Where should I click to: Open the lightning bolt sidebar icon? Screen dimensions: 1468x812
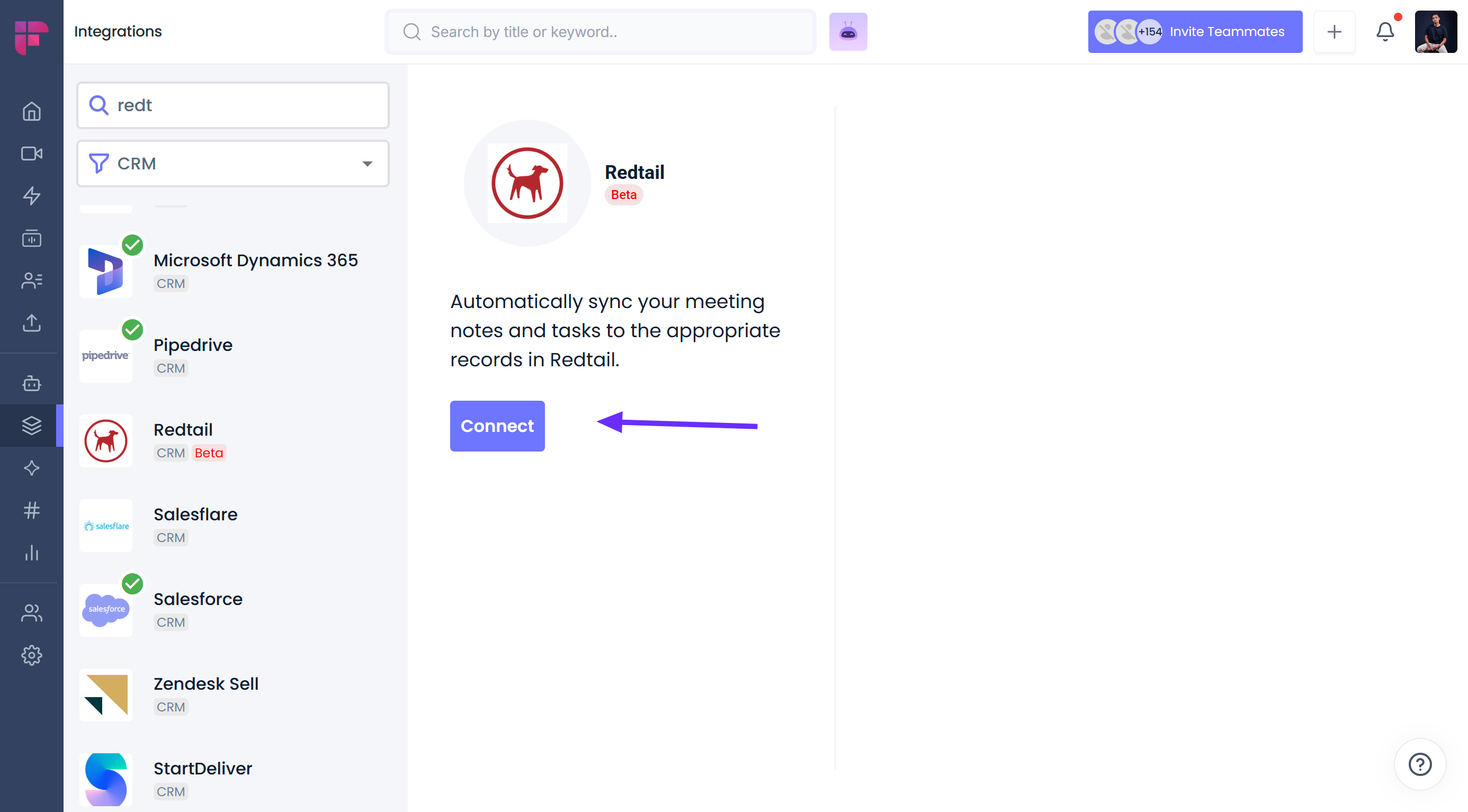coord(31,196)
